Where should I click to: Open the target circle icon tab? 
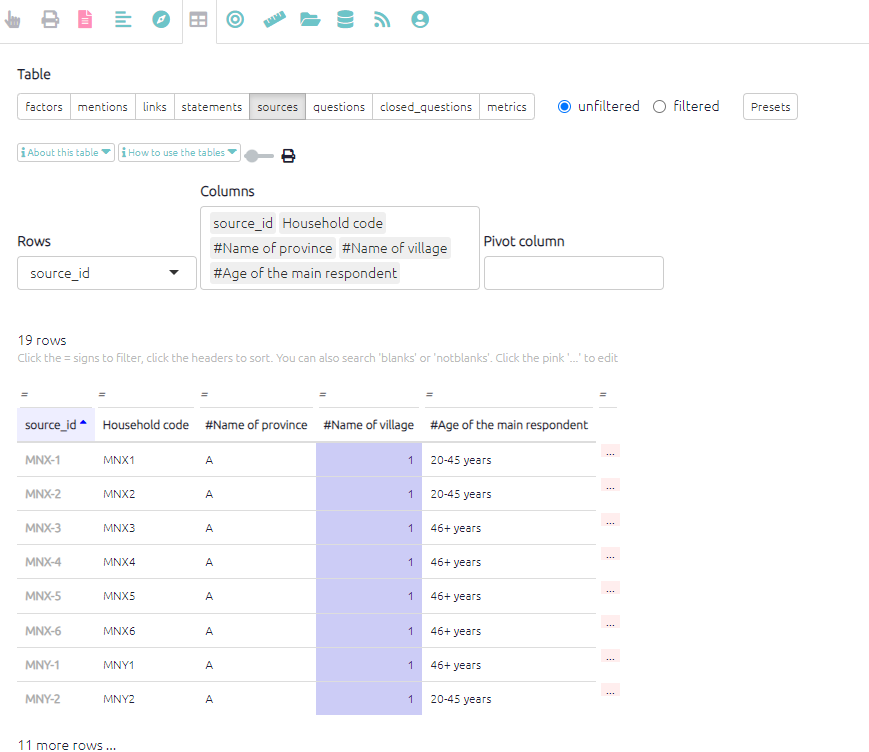tap(235, 20)
